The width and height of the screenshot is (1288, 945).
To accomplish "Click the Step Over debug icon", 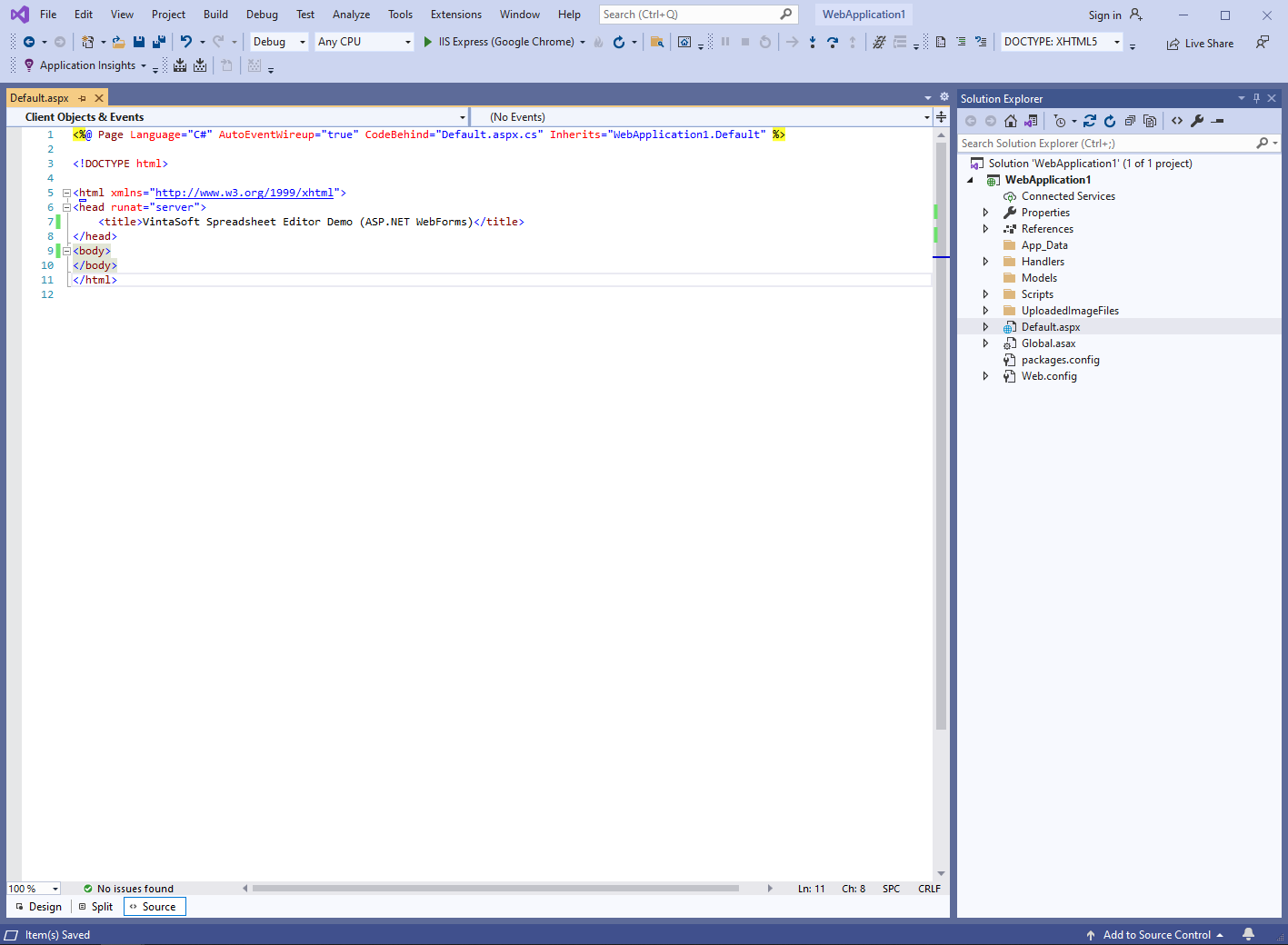I will tap(833, 42).
